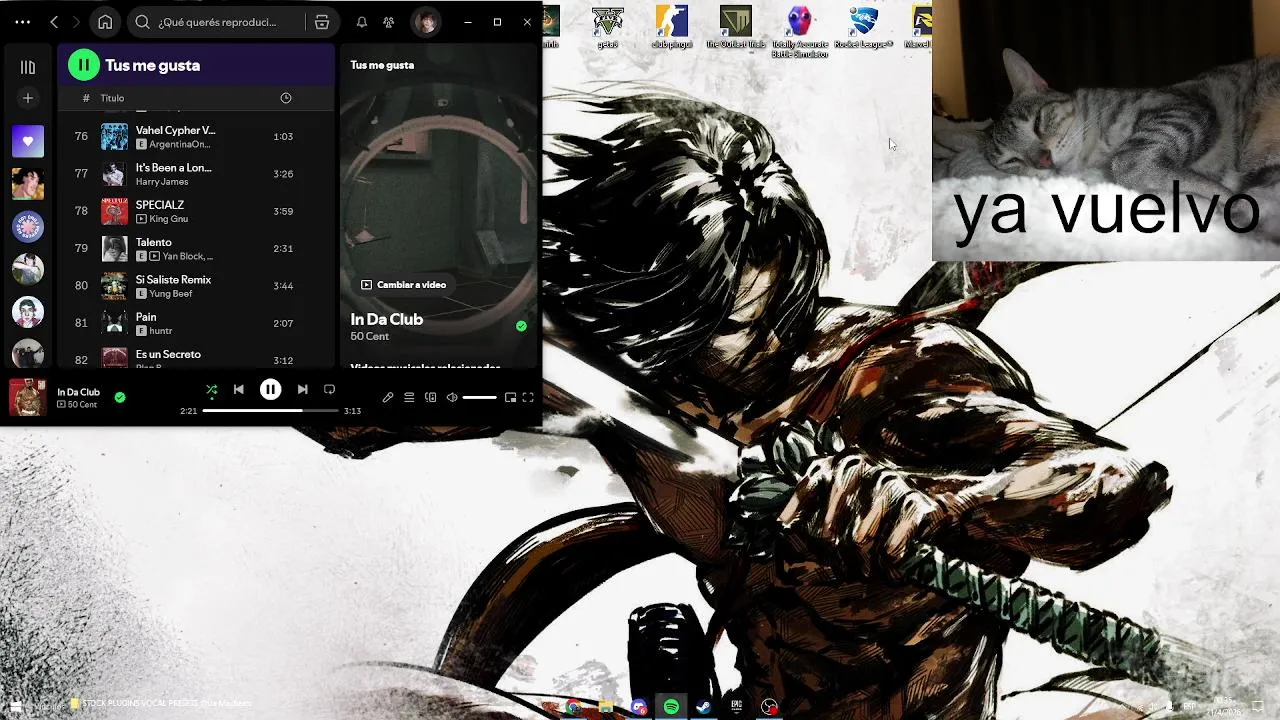The width and height of the screenshot is (1280, 720).
Task: Open Totally Accurate Battle Simulator shortcut
Action: 799,31
